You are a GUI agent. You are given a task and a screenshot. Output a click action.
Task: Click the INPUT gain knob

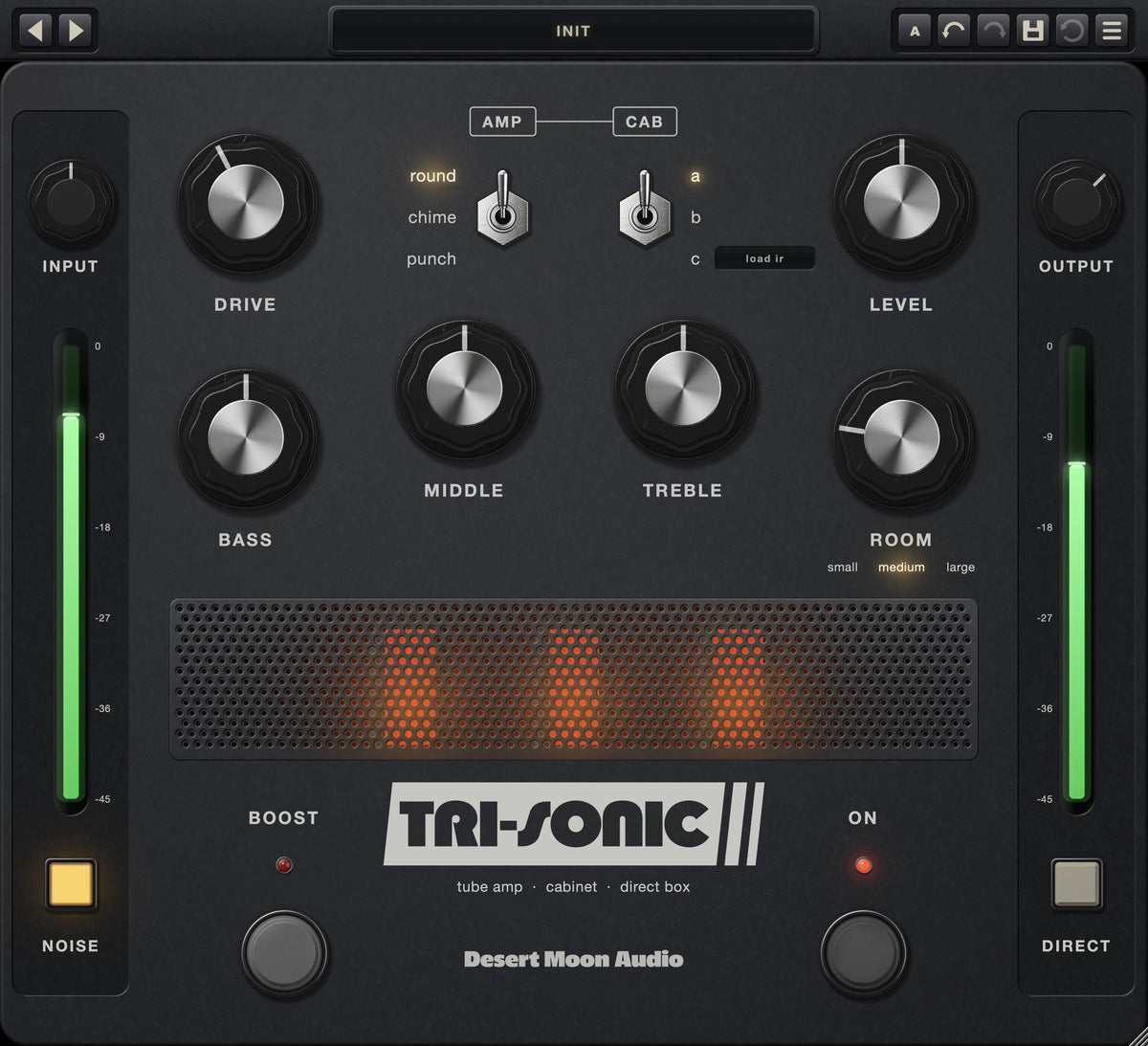pyautogui.click(x=71, y=203)
